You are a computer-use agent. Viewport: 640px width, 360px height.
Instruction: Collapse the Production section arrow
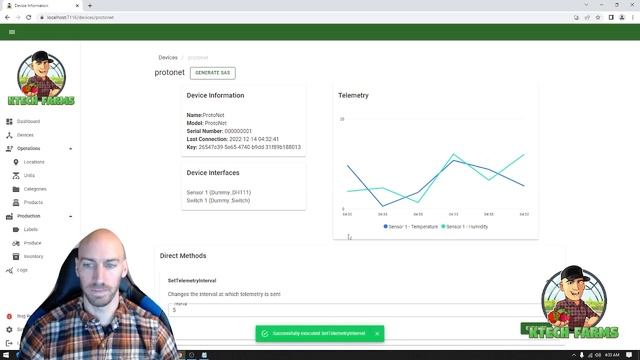(71, 216)
